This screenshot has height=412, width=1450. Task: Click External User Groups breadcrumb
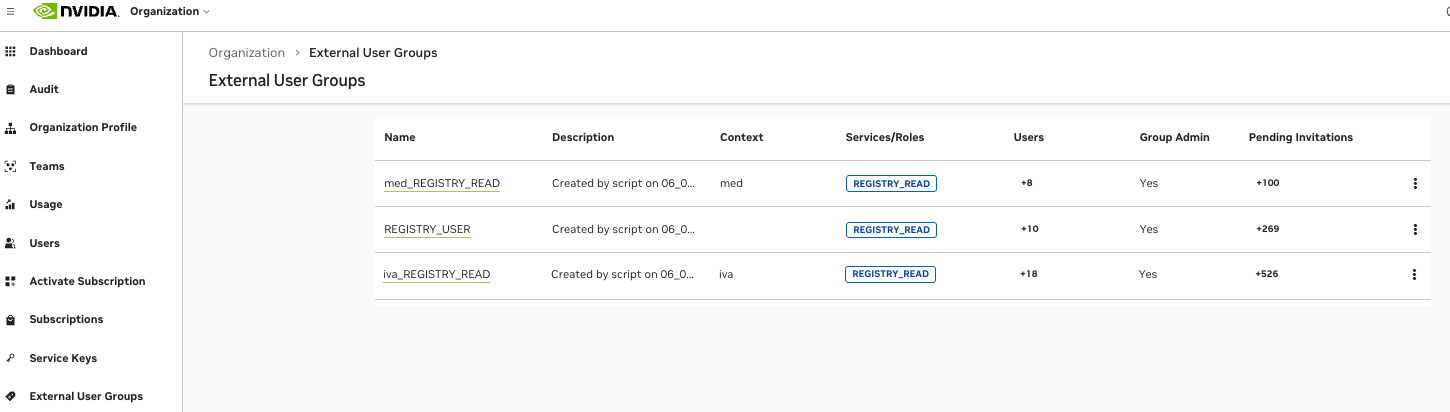pos(373,52)
